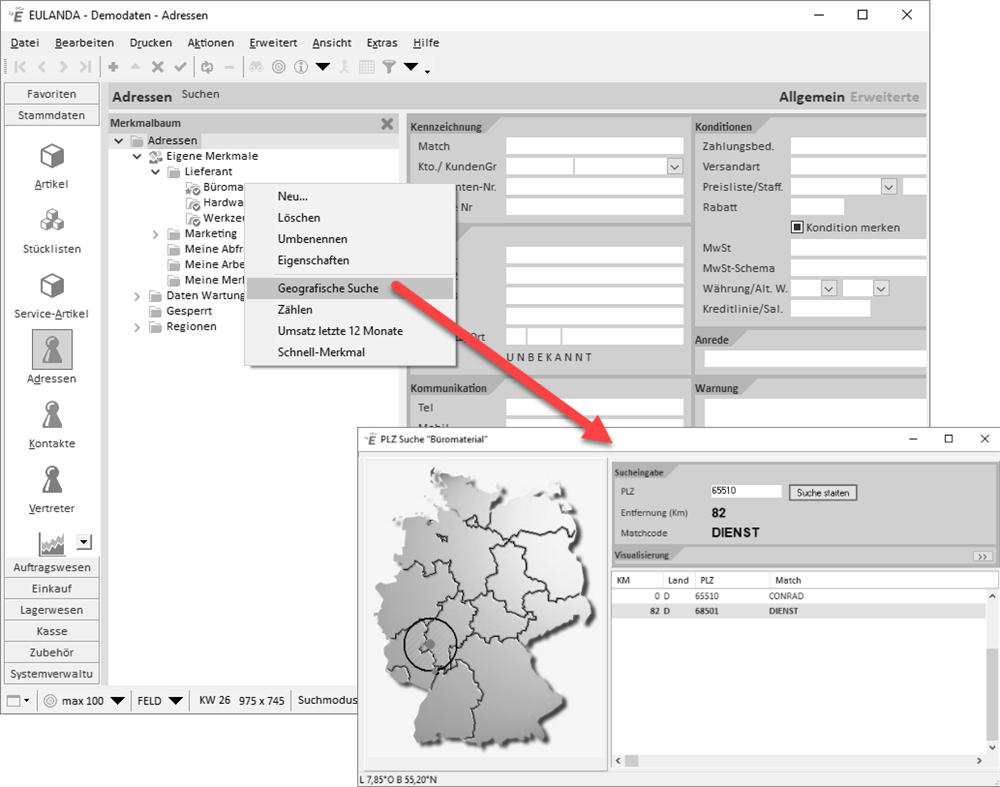
Task: Toggle the Kondition merken checkbox
Action: pyautogui.click(x=797, y=227)
